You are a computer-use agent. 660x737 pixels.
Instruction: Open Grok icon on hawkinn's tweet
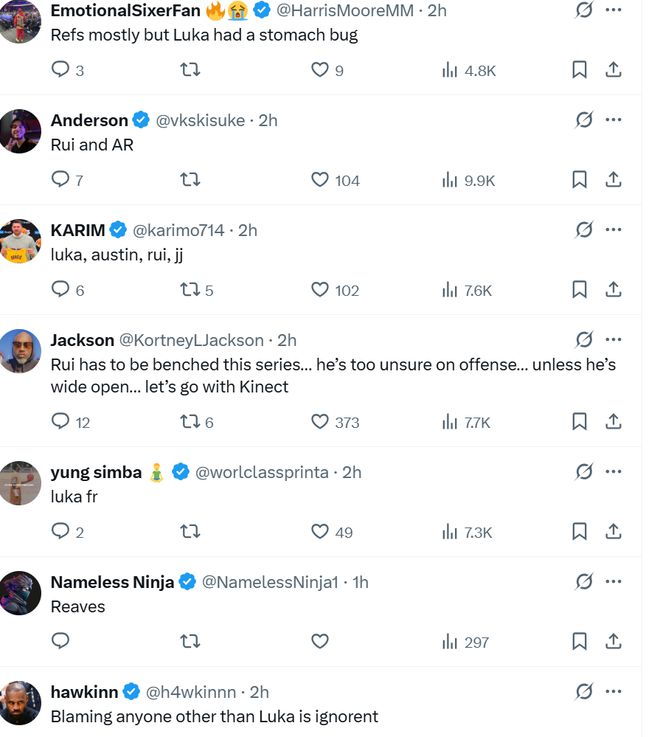584,691
